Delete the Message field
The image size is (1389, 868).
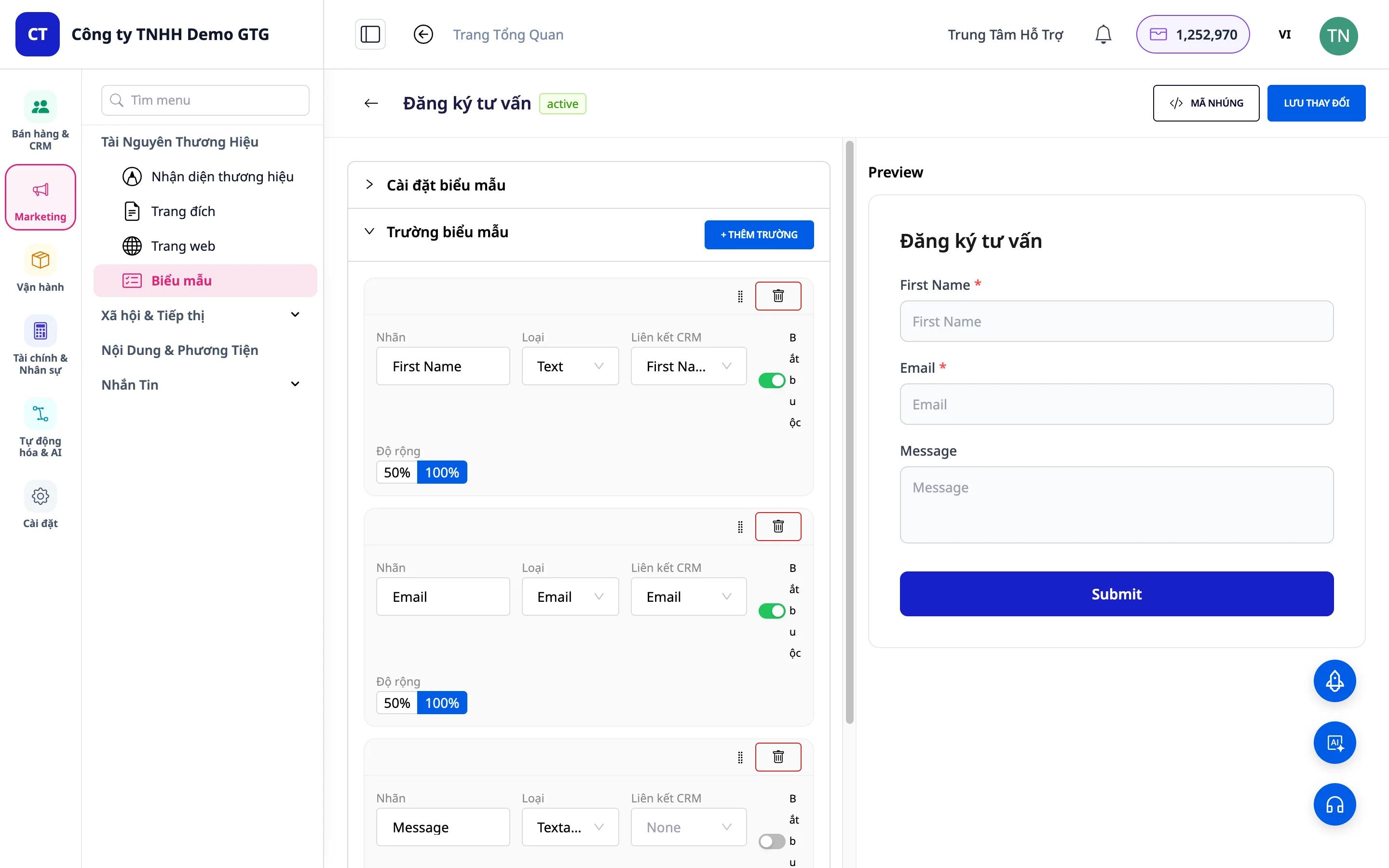[778, 757]
